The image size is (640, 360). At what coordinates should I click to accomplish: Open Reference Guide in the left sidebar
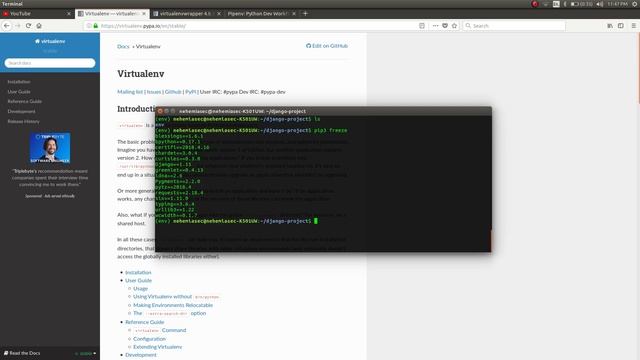pyautogui.click(x=24, y=101)
